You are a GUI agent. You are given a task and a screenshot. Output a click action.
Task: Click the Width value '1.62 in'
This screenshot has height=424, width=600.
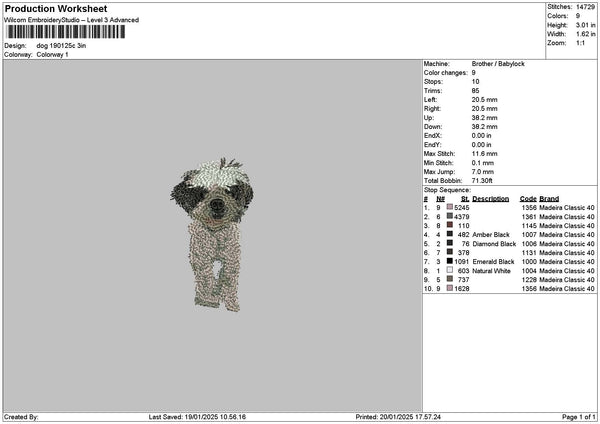pos(585,34)
